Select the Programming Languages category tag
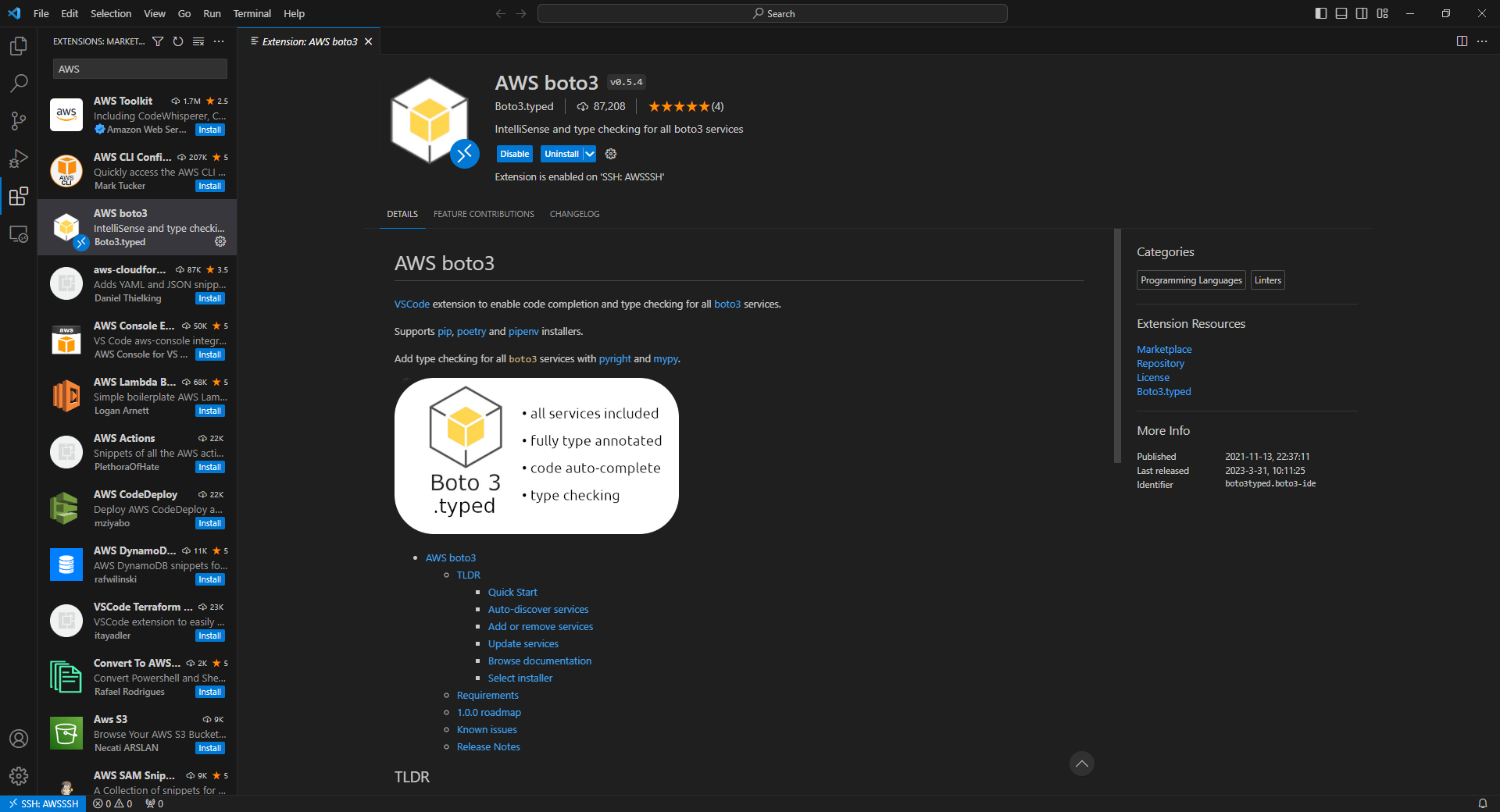The width and height of the screenshot is (1500, 812). click(1191, 280)
